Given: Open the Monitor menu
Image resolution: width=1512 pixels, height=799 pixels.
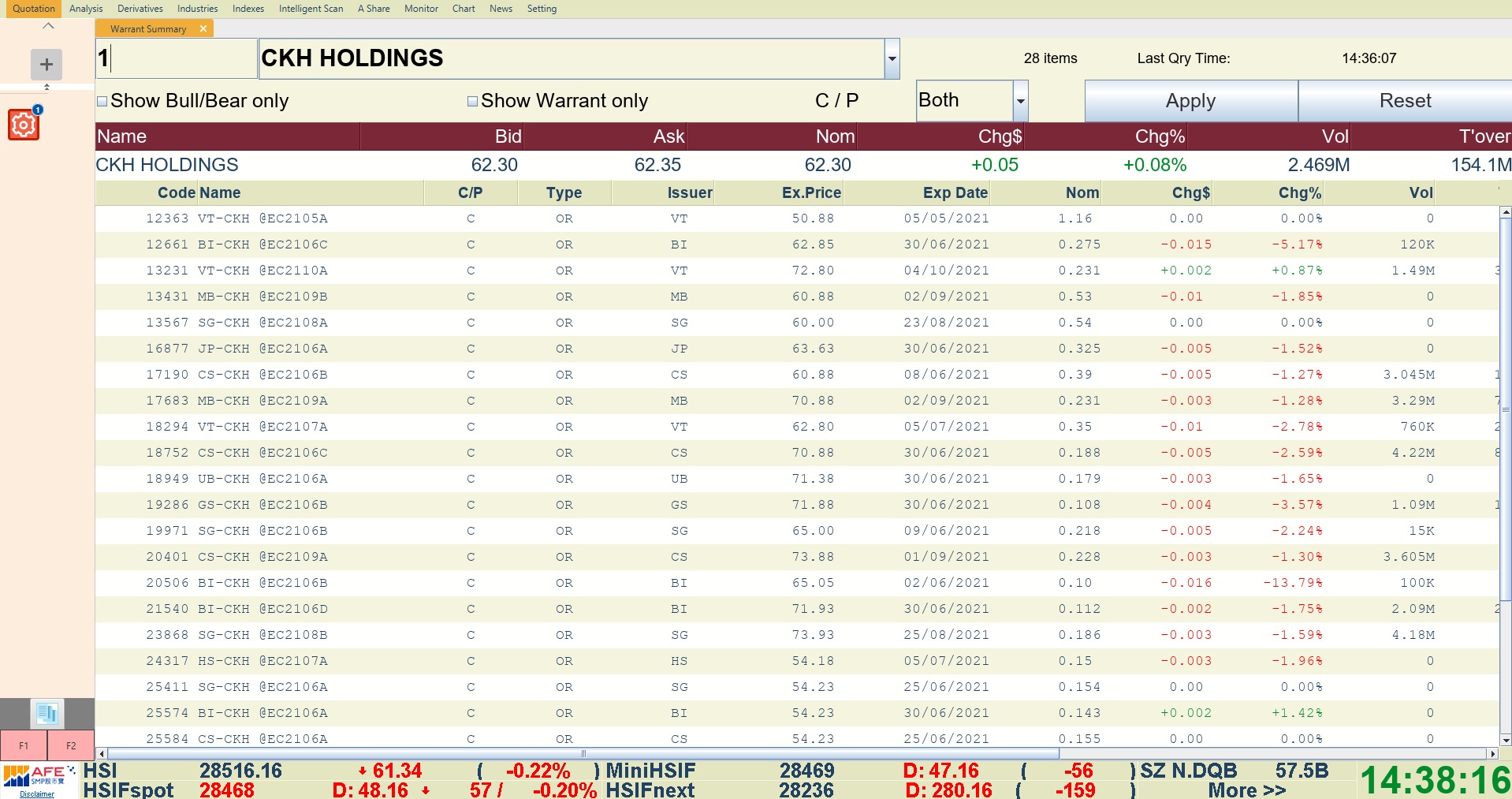Looking at the screenshot, I should pyautogui.click(x=421, y=9).
